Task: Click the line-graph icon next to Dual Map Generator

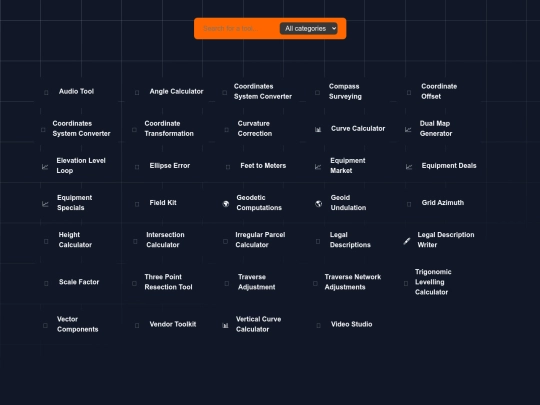Action: [x=408, y=129]
